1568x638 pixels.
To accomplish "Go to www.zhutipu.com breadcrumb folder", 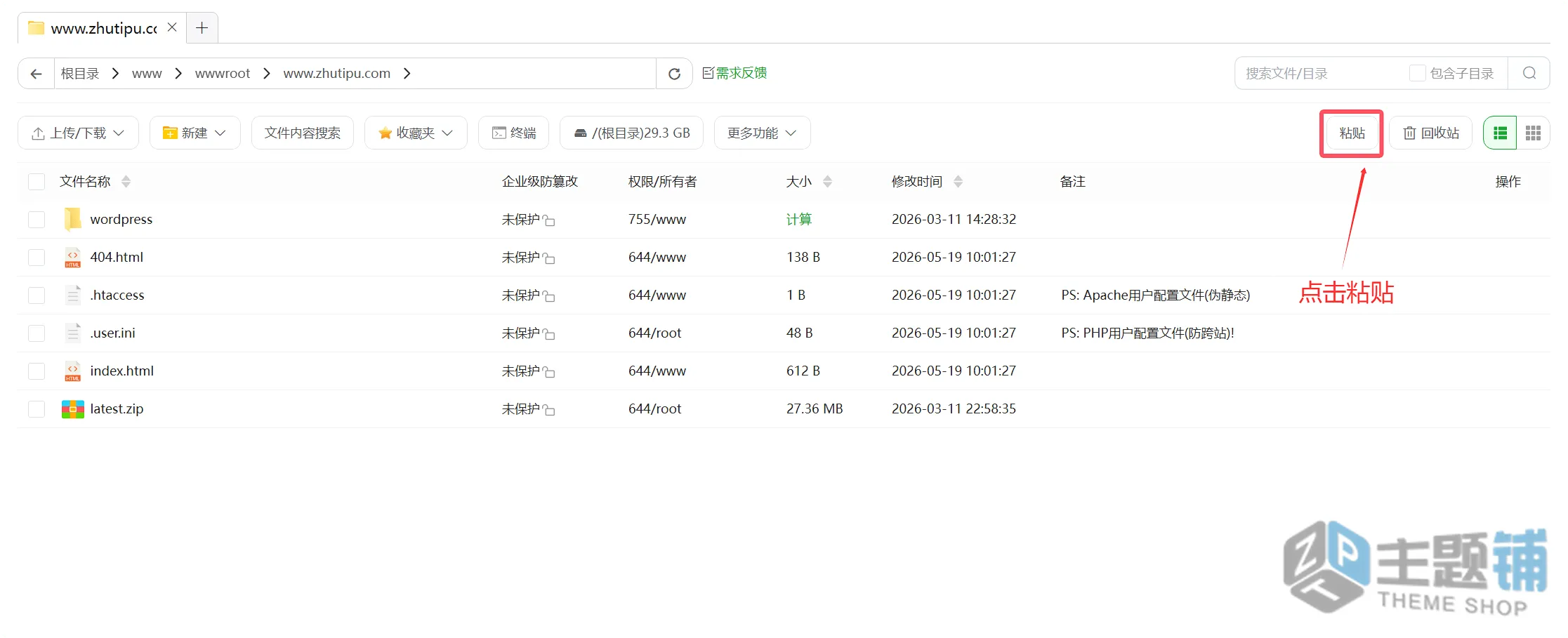I will [337, 74].
